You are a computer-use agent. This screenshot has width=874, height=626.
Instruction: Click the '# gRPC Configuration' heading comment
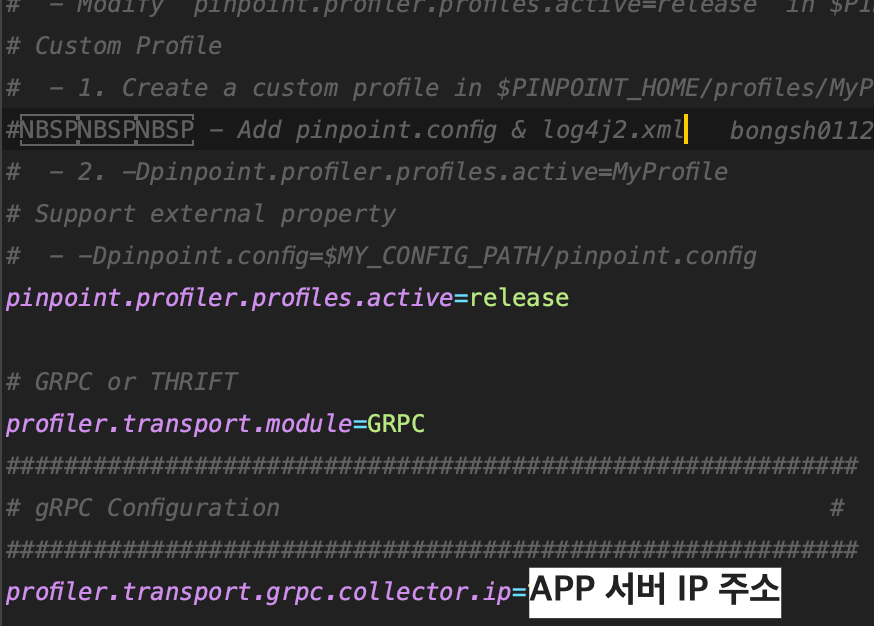[143, 508]
